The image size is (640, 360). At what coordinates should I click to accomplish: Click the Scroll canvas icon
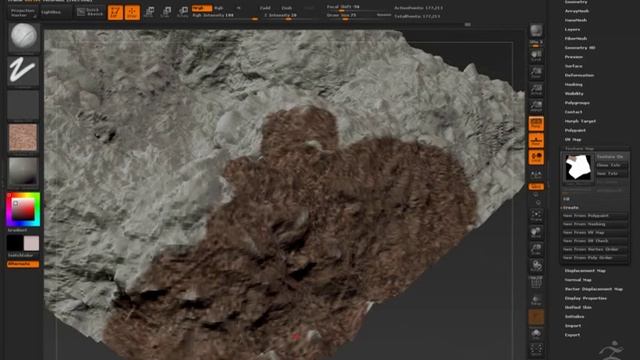[536, 56]
